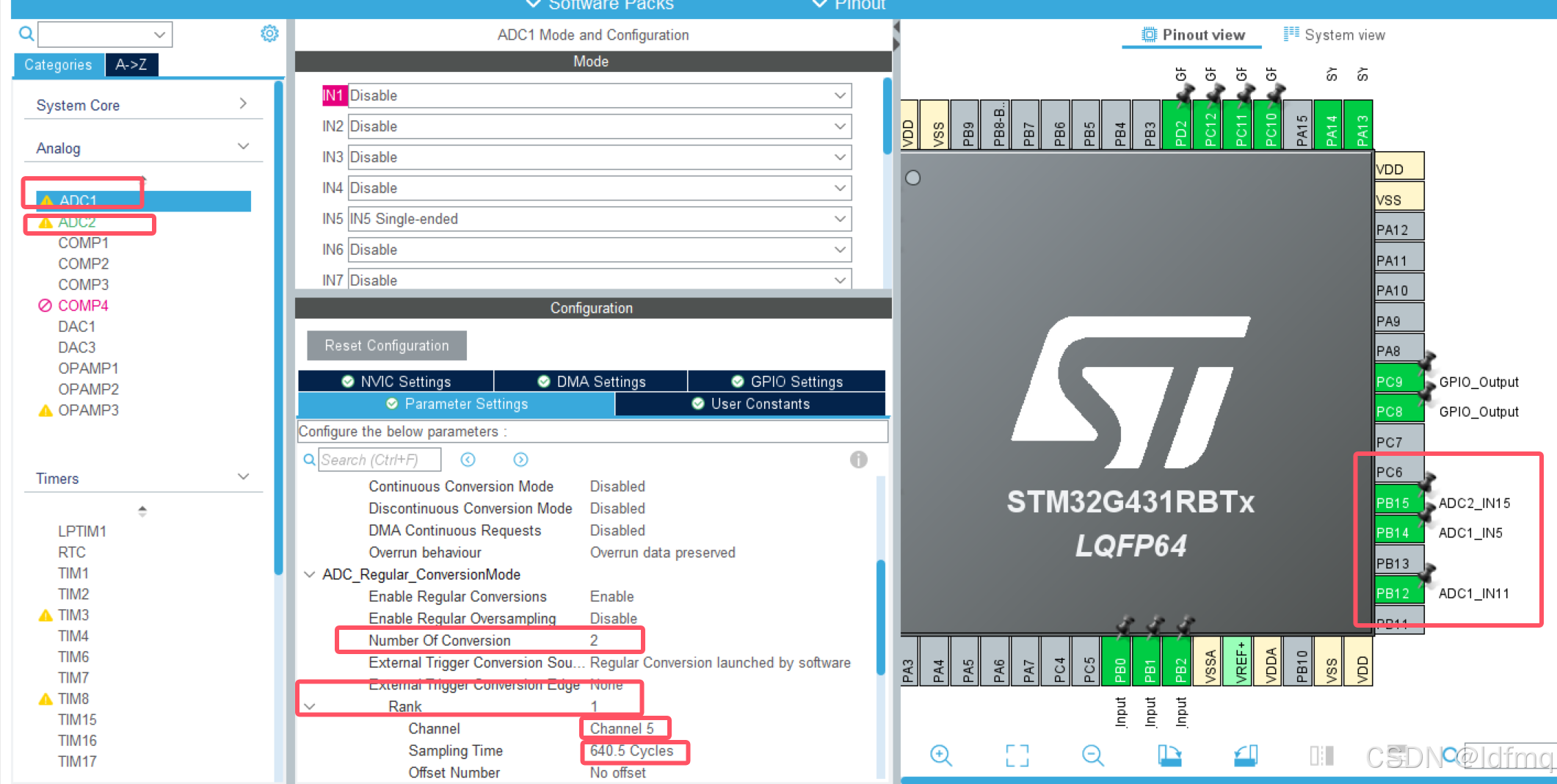Click the Number Of Conversion value 2

point(594,640)
